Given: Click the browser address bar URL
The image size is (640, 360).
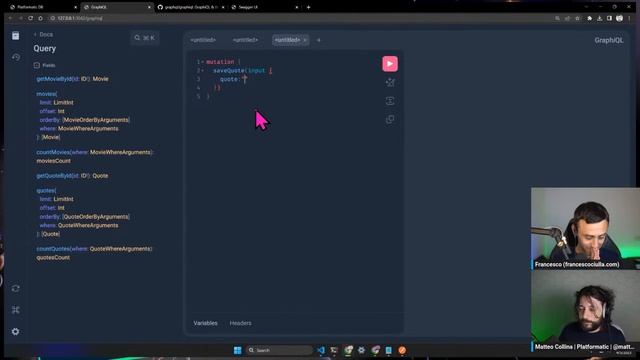Looking at the screenshot, I should (80, 18).
